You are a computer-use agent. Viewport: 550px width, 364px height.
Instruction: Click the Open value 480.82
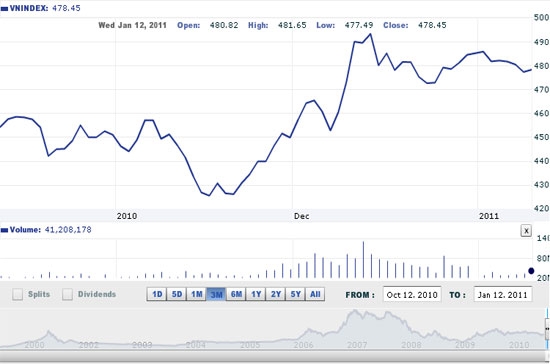coord(224,25)
